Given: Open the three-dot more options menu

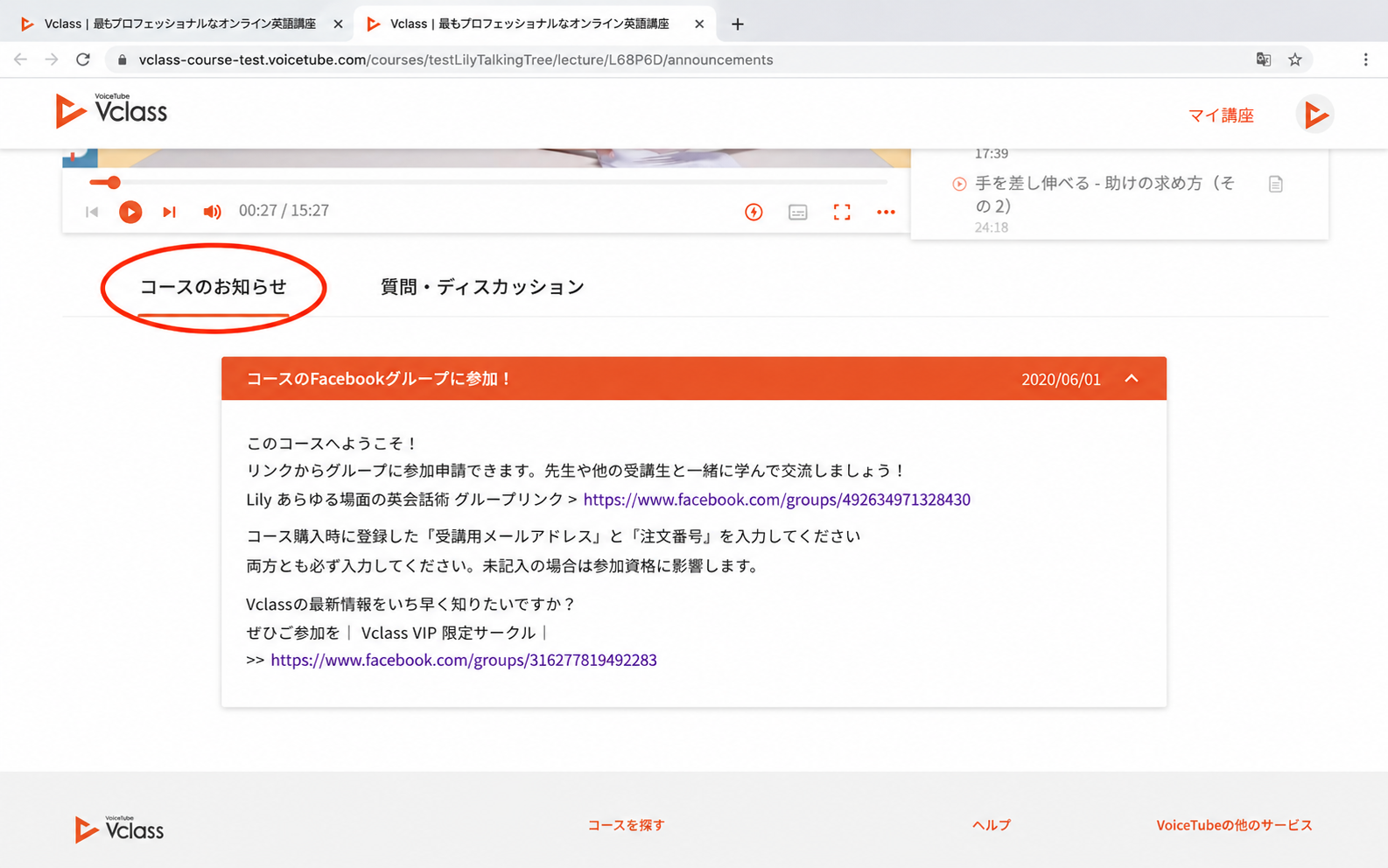Looking at the screenshot, I should tap(886, 212).
